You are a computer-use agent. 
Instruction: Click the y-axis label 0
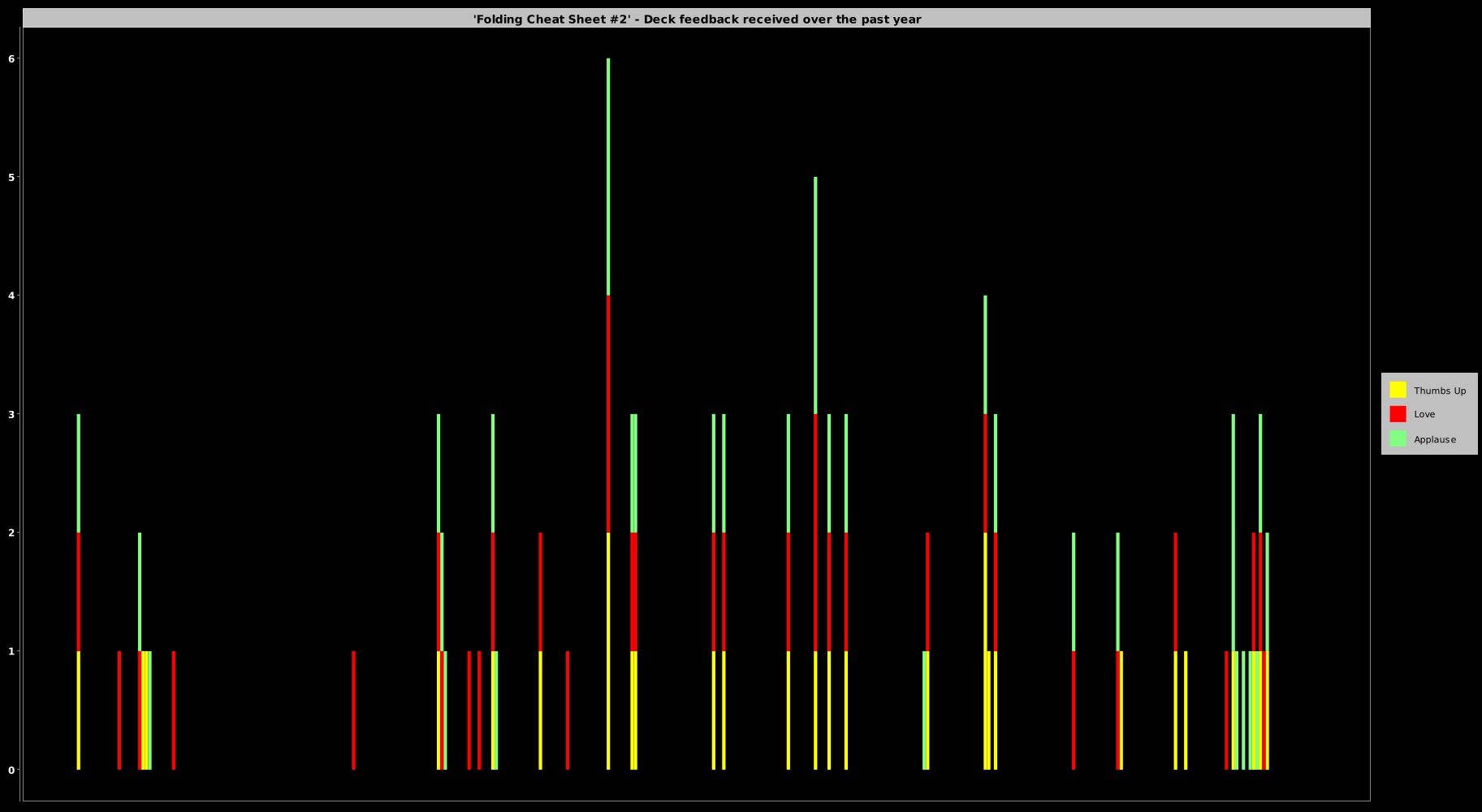(x=12, y=770)
